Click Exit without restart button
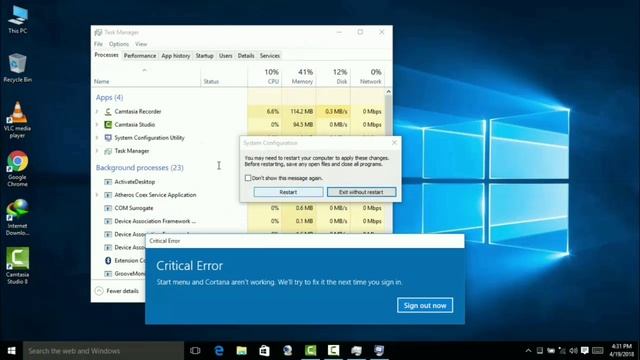Viewport: 640px width, 360px height. (361, 192)
